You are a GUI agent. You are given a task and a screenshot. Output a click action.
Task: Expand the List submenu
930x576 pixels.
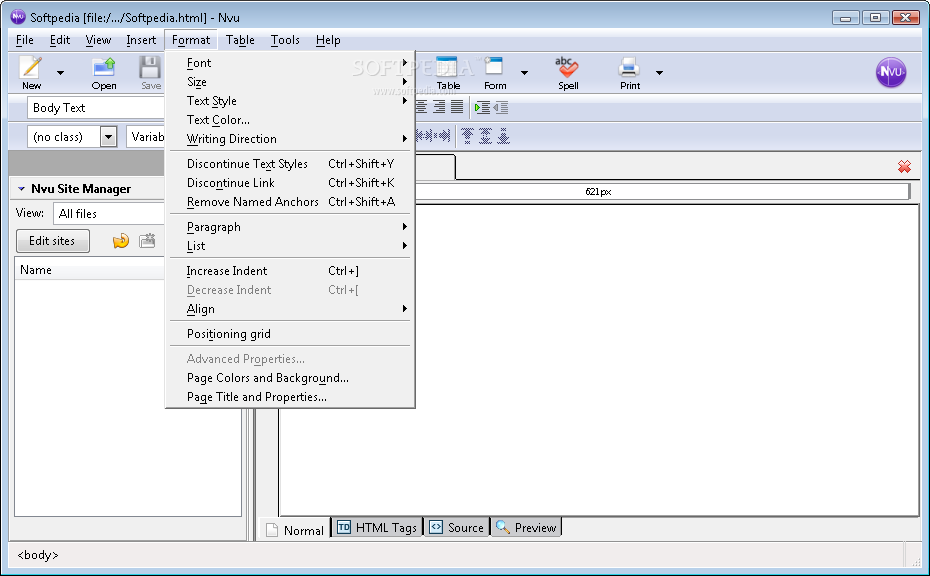pyautogui.click(x=290, y=246)
